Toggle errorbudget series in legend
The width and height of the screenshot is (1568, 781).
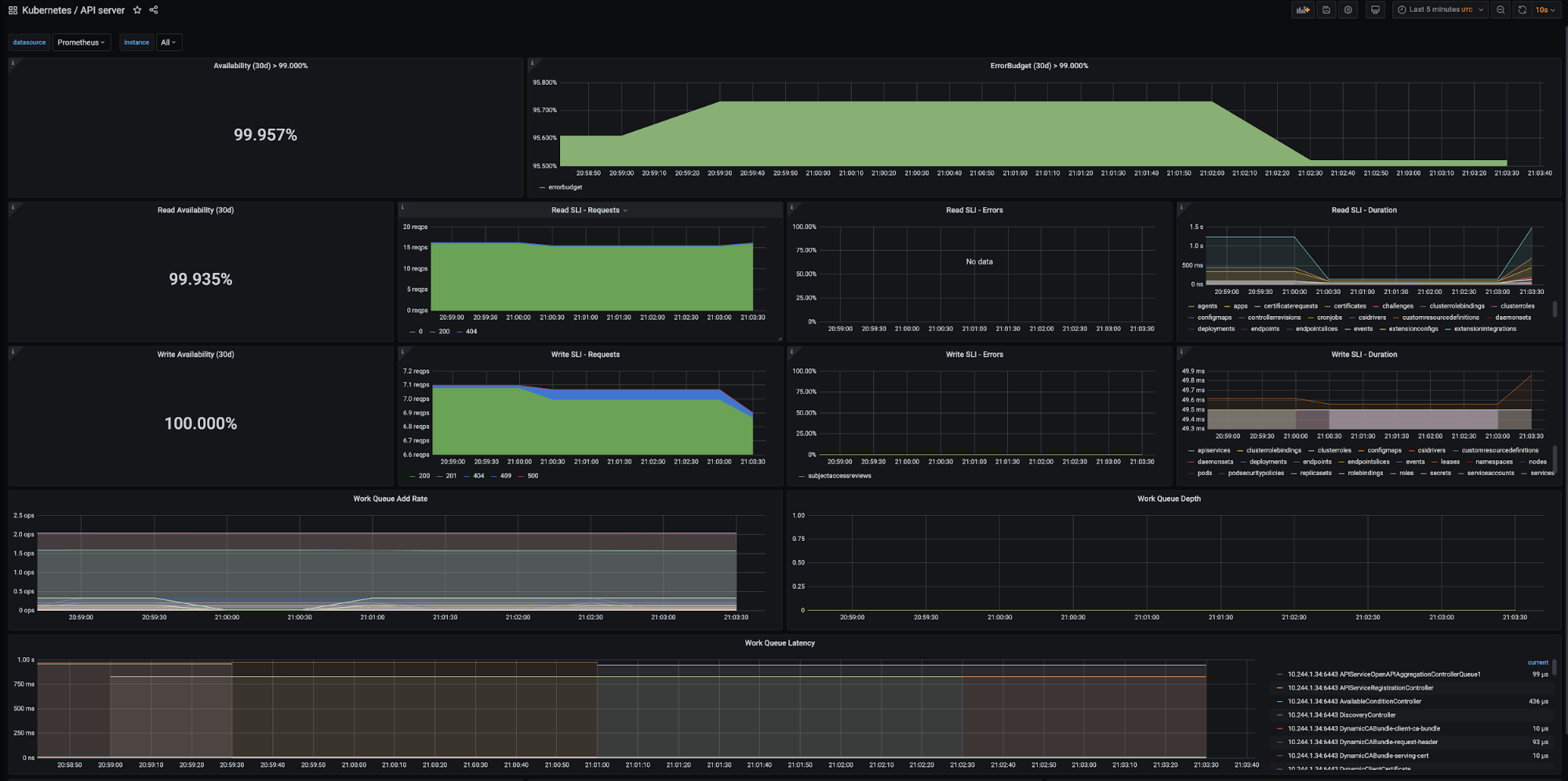(566, 187)
